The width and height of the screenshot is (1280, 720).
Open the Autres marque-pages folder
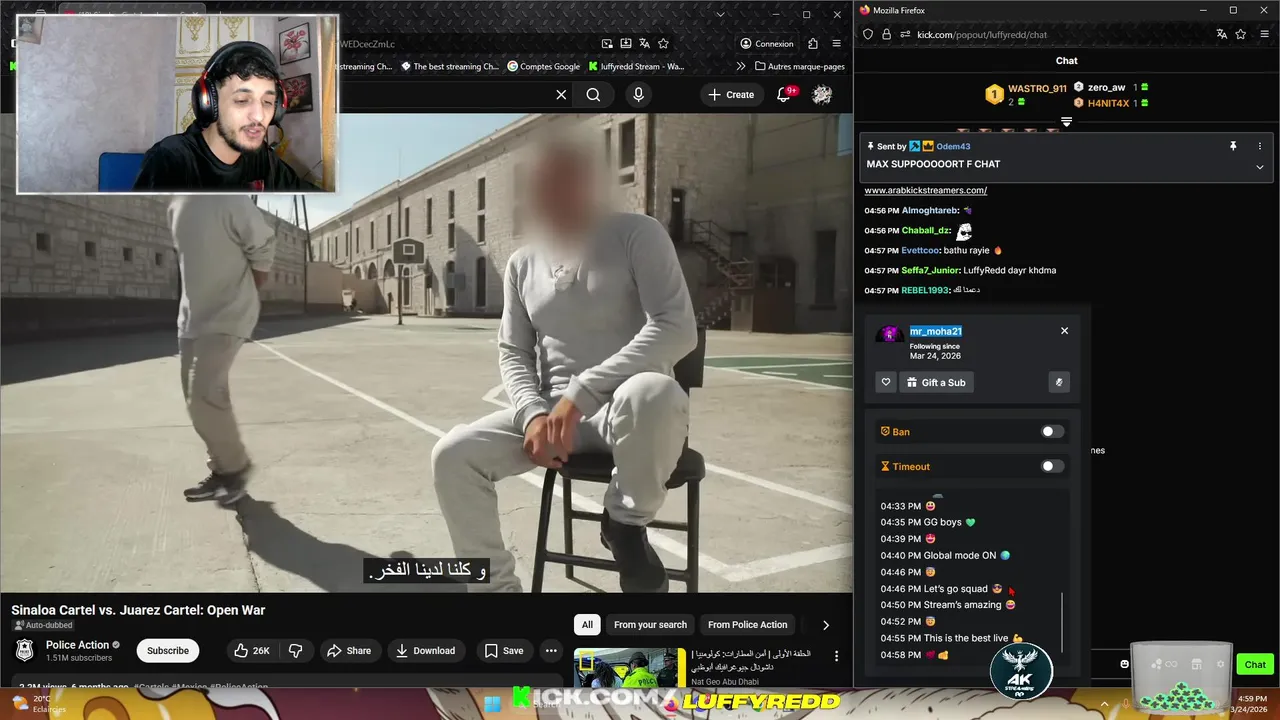(800, 67)
